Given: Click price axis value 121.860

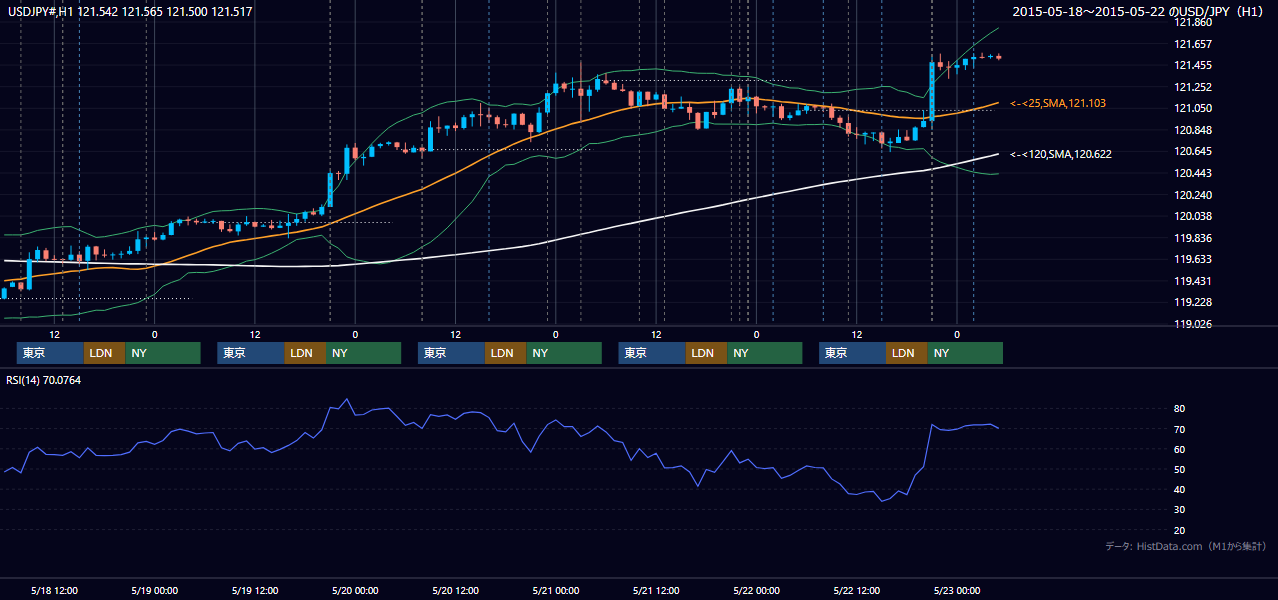Looking at the screenshot, I should (x=1195, y=22).
